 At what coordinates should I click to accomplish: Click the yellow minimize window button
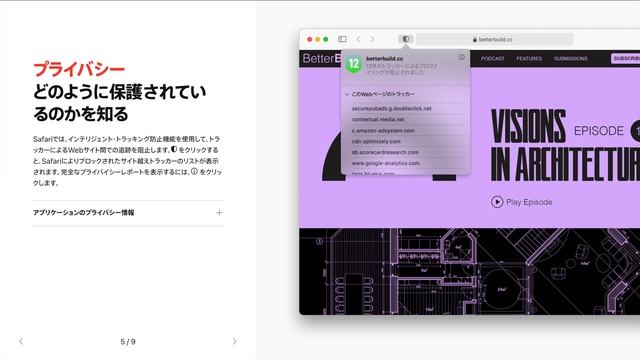point(318,39)
